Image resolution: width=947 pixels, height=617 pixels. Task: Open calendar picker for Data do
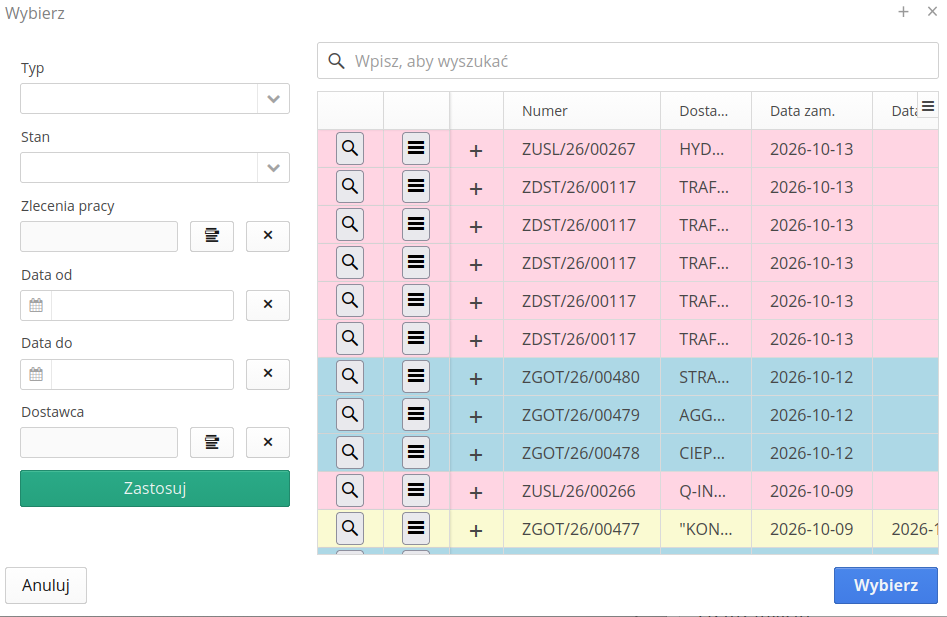point(36,374)
